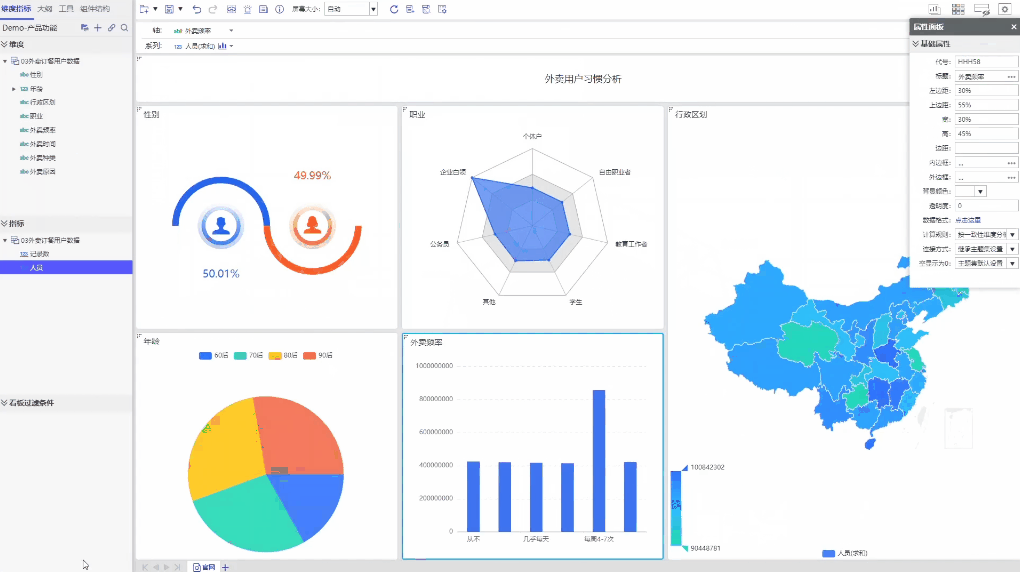Screen dimensions: 1020x572
Task: Open the 屏幕大小 combo box arrow
Action: coord(373,9)
